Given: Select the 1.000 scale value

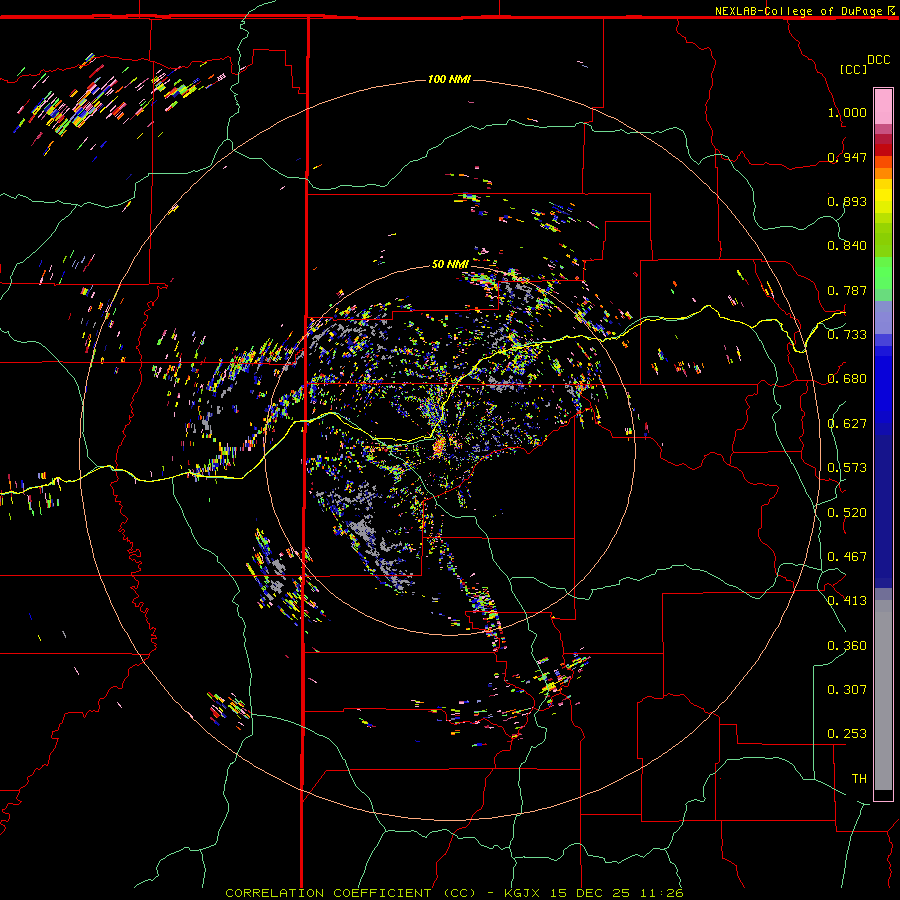Looking at the screenshot, I should (847, 112).
